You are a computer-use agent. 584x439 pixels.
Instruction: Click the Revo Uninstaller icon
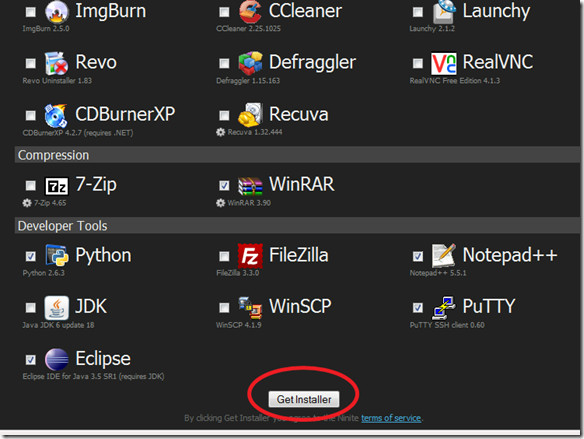coord(56,63)
